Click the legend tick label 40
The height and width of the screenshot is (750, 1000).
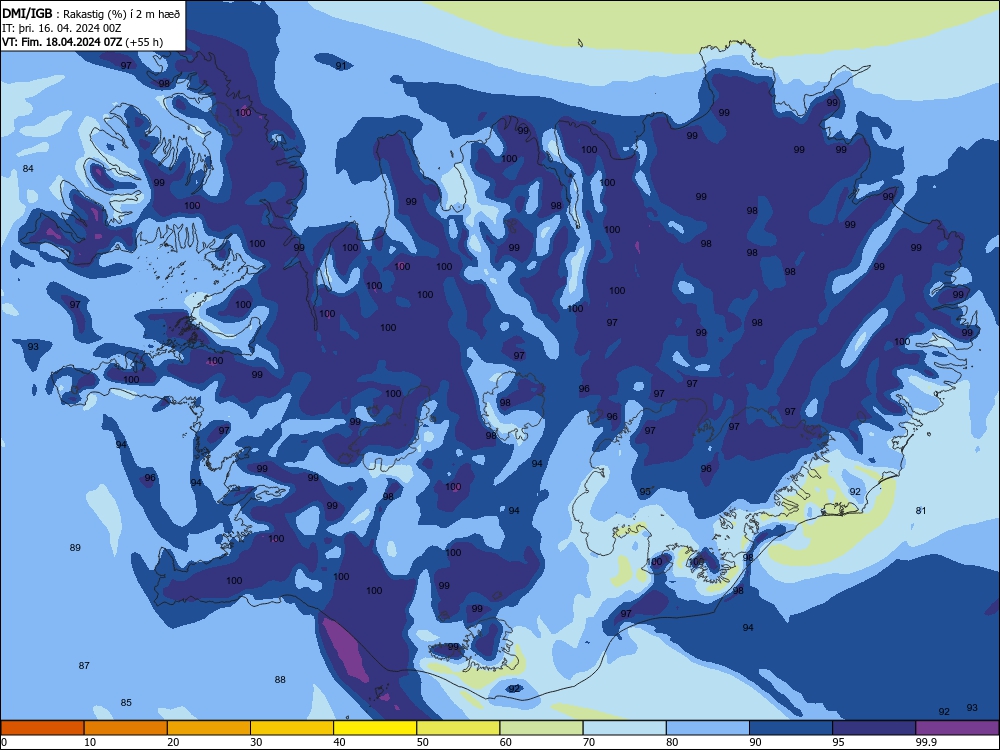[339, 742]
